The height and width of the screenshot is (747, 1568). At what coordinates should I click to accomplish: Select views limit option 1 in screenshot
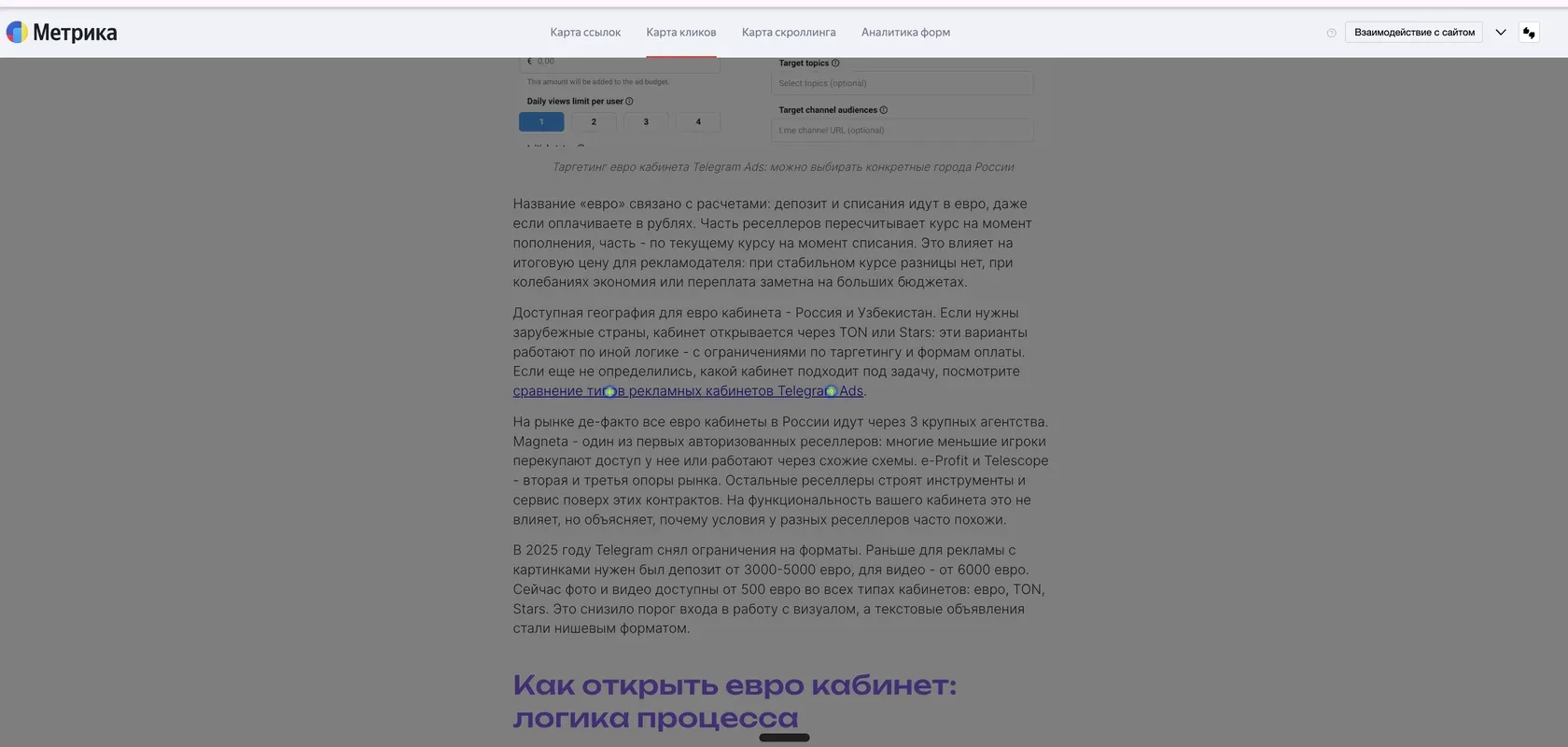(541, 122)
